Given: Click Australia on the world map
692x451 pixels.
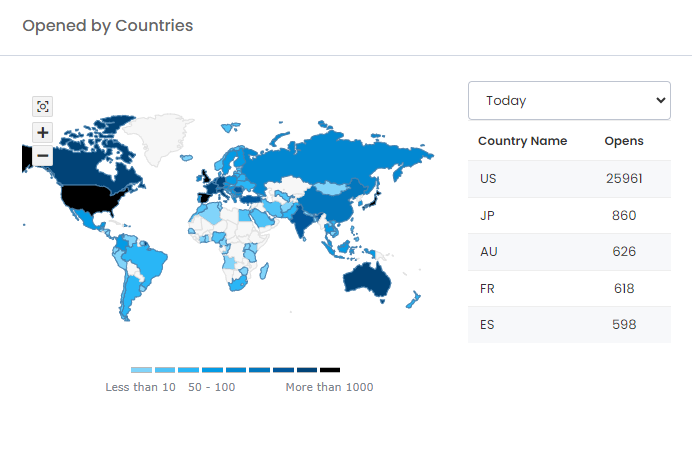Looking at the screenshot, I should click(x=364, y=280).
